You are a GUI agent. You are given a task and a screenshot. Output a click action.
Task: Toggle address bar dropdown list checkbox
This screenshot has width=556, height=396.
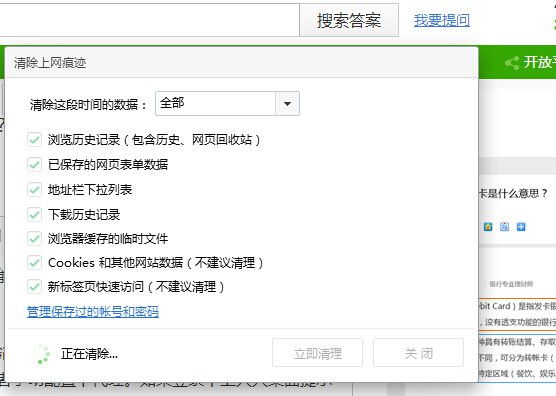click(x=34, y=190)
